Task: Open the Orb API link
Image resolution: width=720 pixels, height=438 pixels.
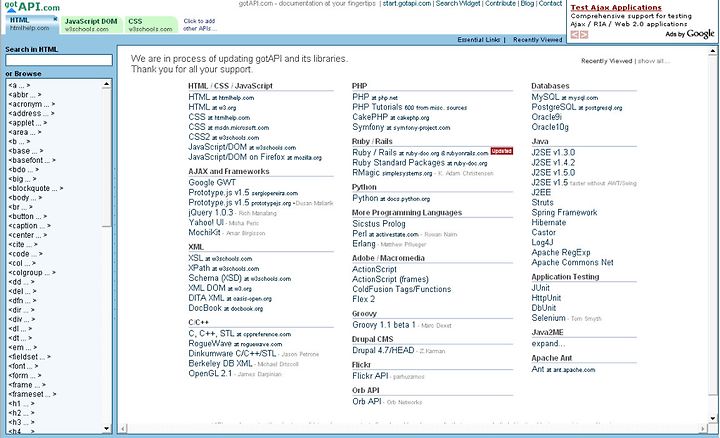Action: pos(366,401)
